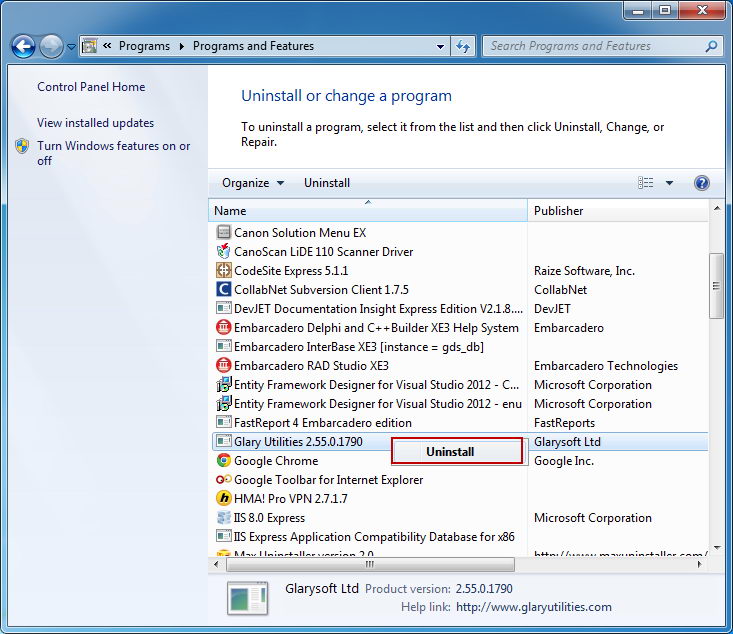Click the change view icon
This screenshot has height=634, width=733.
click(646, 183)
